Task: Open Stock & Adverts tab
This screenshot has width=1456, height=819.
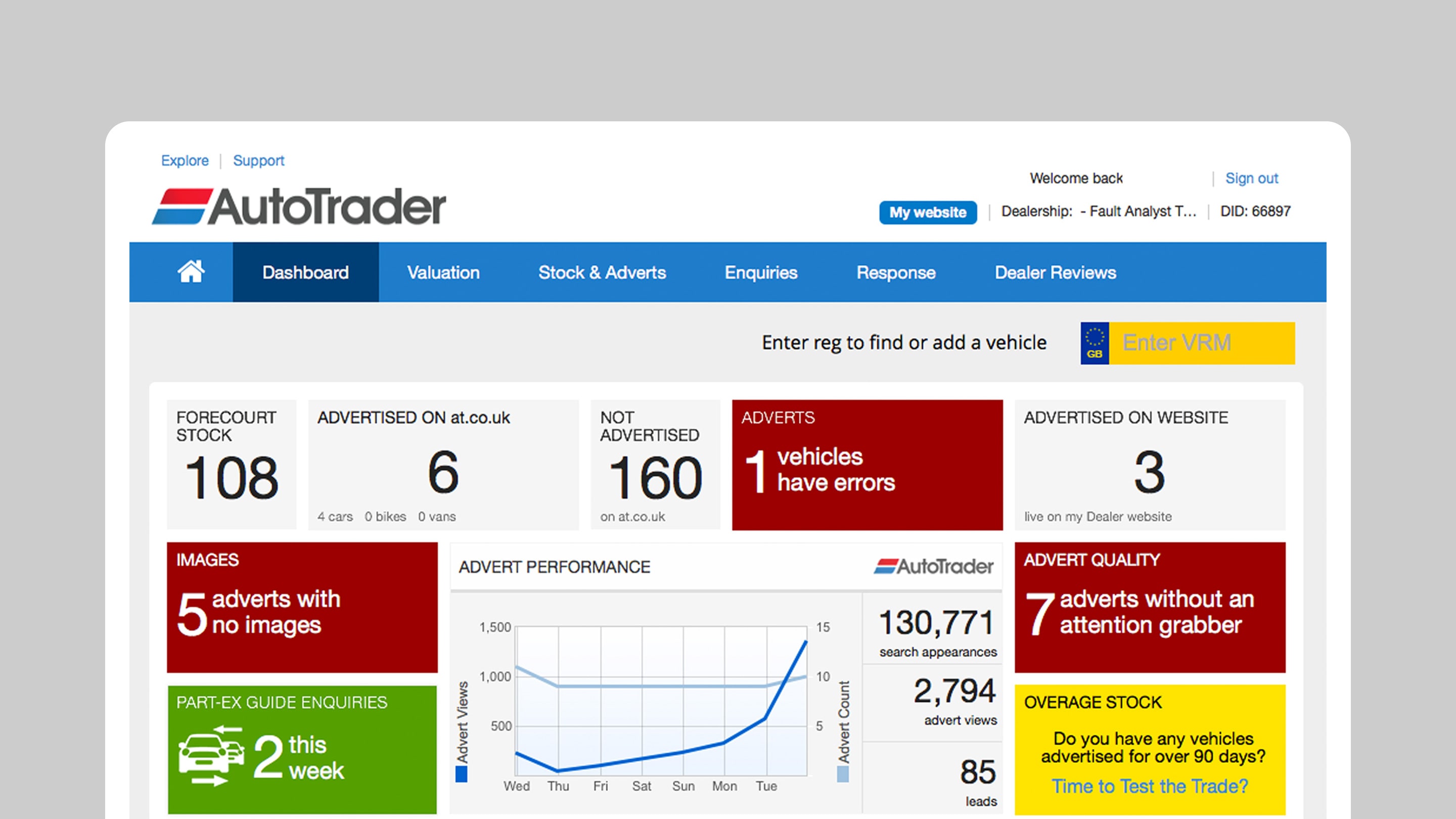Action: click(602, 272)
